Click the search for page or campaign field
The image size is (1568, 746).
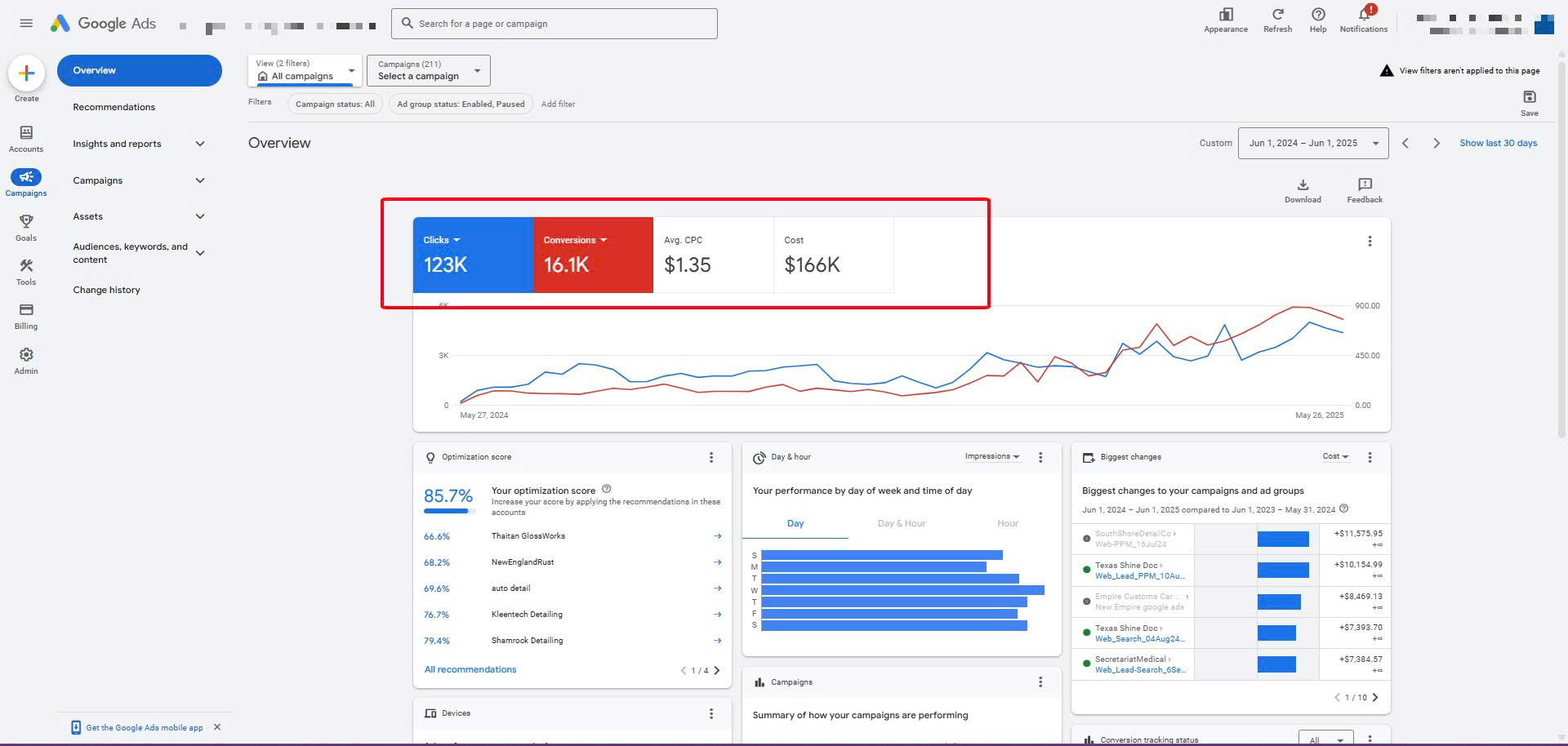pyautogui.click(x=555, y=24)
